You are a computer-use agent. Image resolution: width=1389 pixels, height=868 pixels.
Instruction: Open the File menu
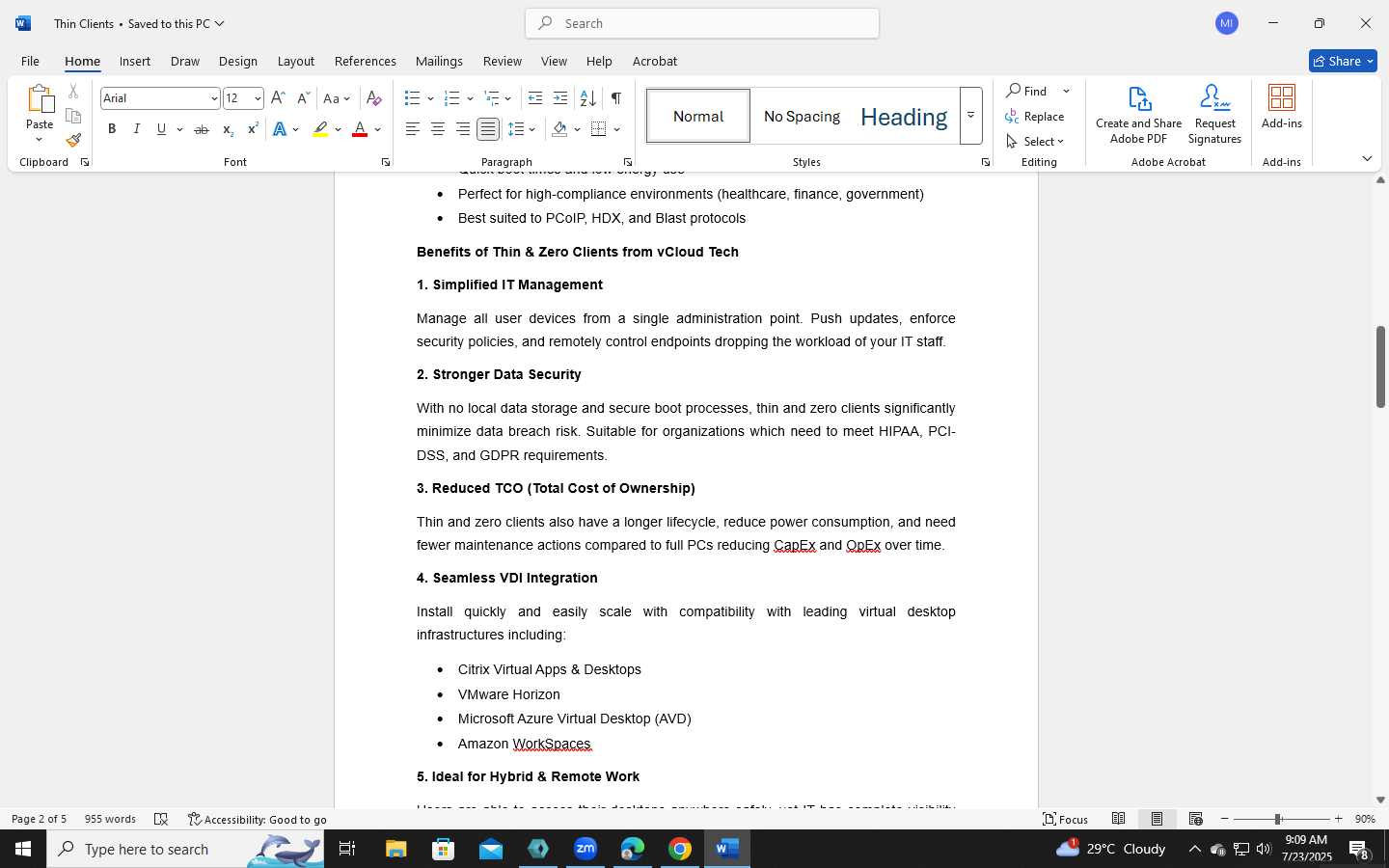(30, 61)
